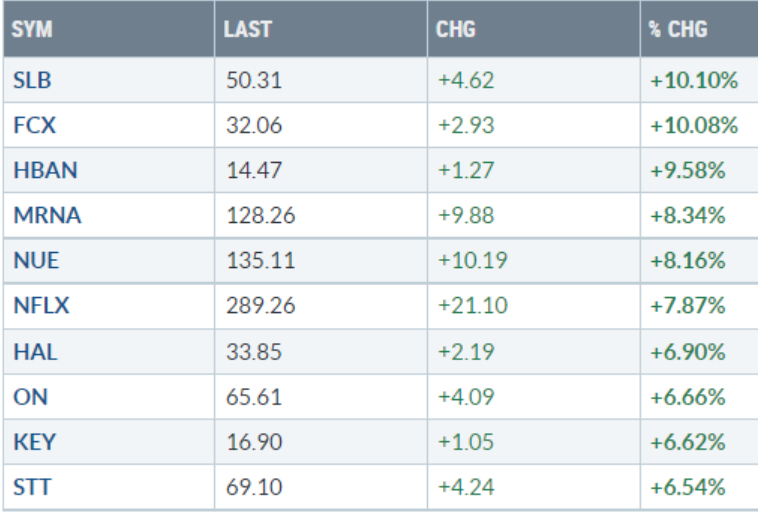This screenshot has height=512, width=762.
Task: Sort table by LAST column header
Action: (x=248, y=29)
